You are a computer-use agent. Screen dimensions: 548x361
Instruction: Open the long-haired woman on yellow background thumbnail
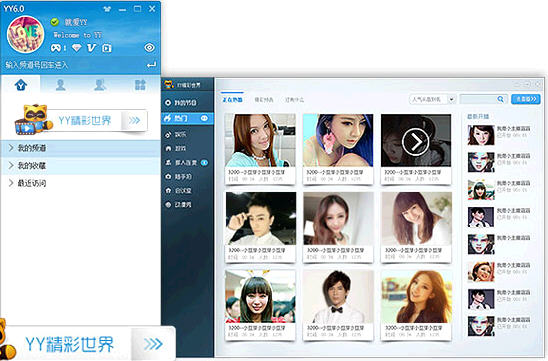(416, 296)
